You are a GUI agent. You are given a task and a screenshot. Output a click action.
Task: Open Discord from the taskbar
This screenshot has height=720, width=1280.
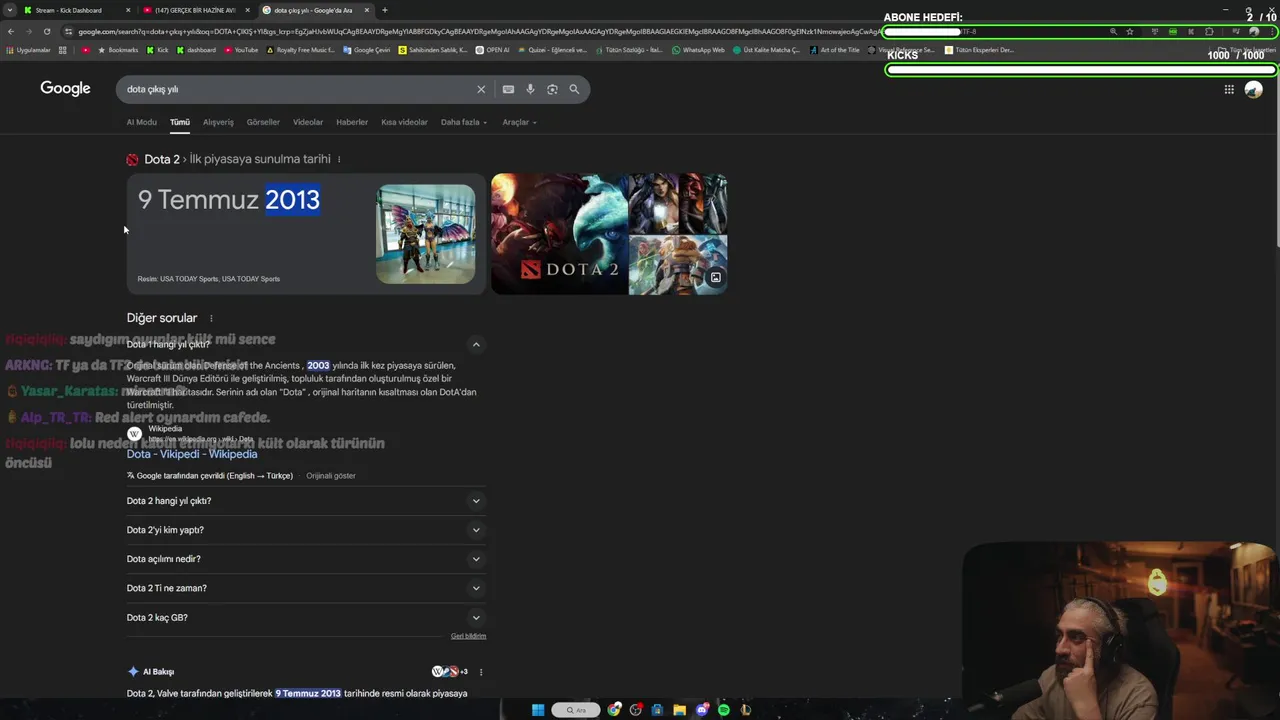702,710
